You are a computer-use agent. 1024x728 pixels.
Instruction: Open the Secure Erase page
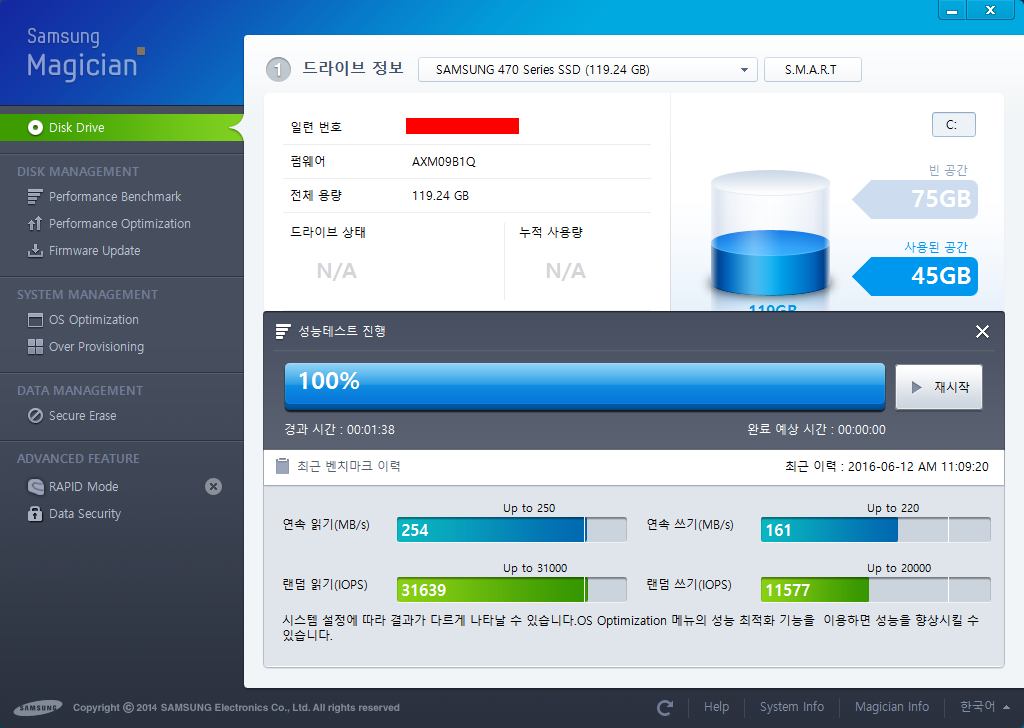click(x=82, y=416)
